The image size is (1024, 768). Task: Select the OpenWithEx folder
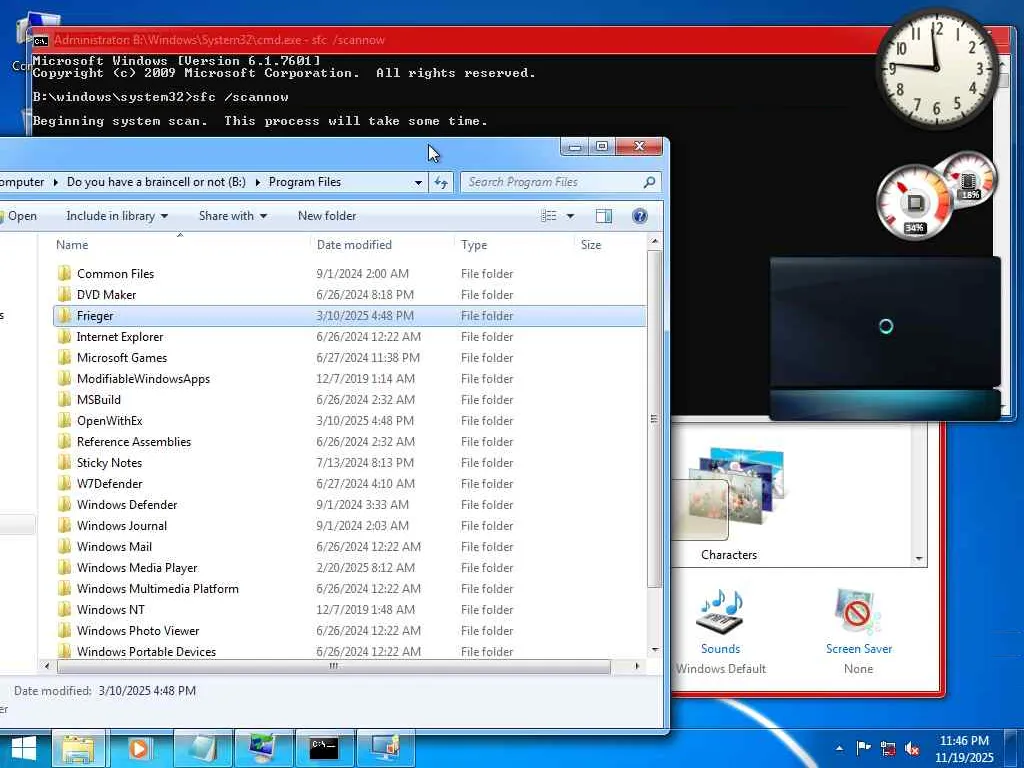pyautogui.click(x=349, y=421)
